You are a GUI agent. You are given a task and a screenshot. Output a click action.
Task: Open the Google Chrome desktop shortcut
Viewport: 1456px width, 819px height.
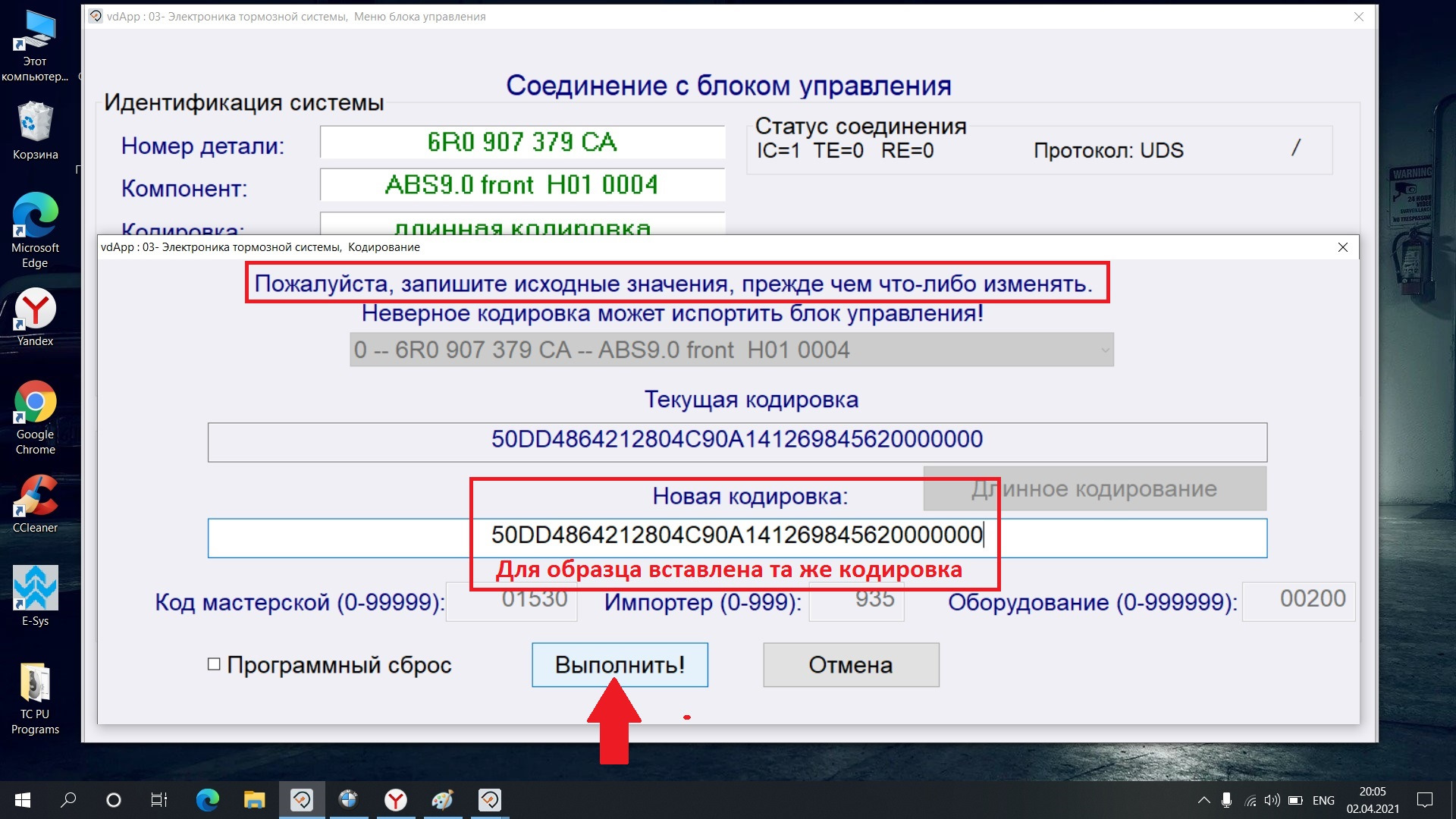pos(35,417)
